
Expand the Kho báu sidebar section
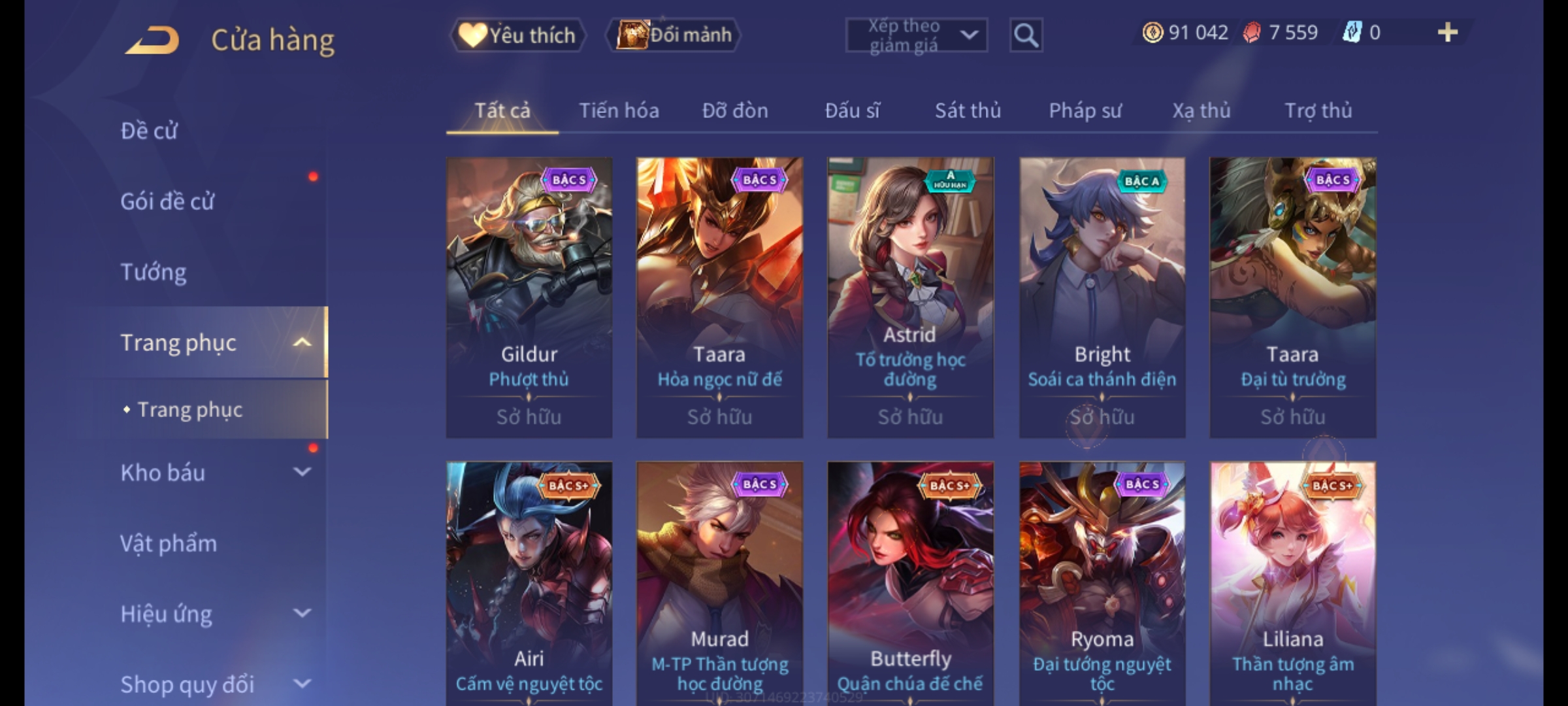tap(302, 472)
